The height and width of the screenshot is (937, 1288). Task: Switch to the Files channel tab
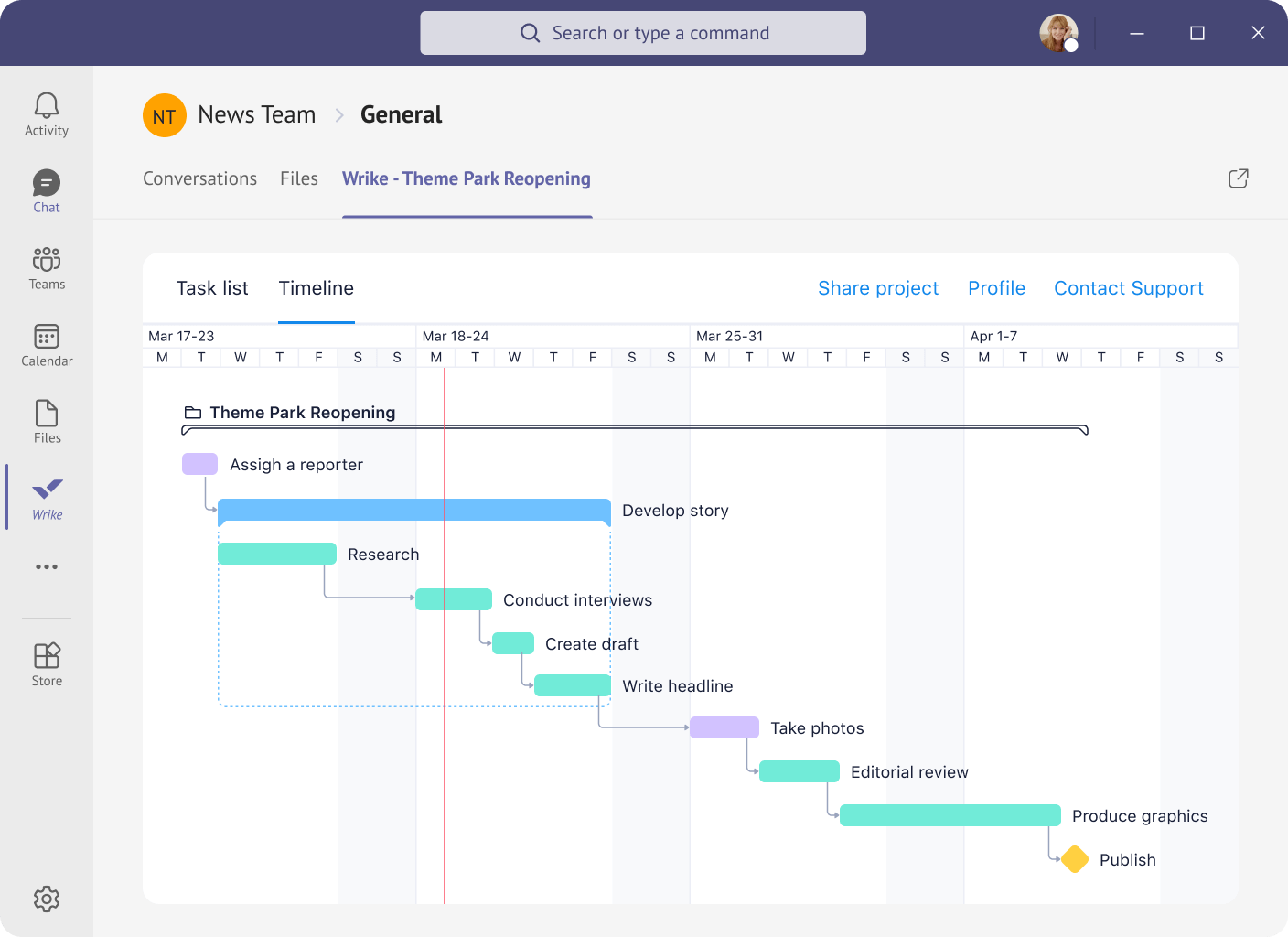pos(298,178)
